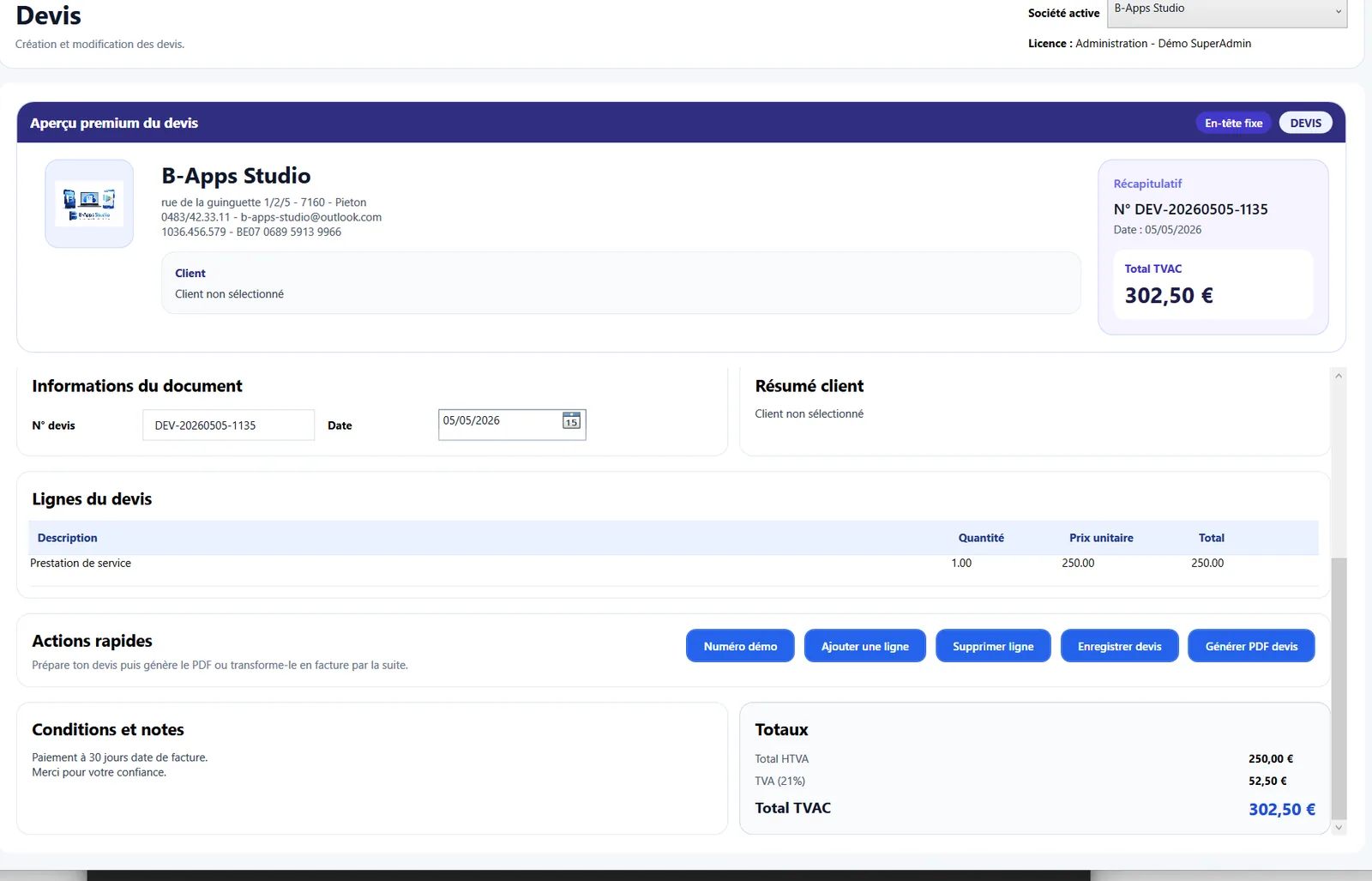Click the DEVIS badge
Screen dimensions: 1372x881
coord(1305,123)
